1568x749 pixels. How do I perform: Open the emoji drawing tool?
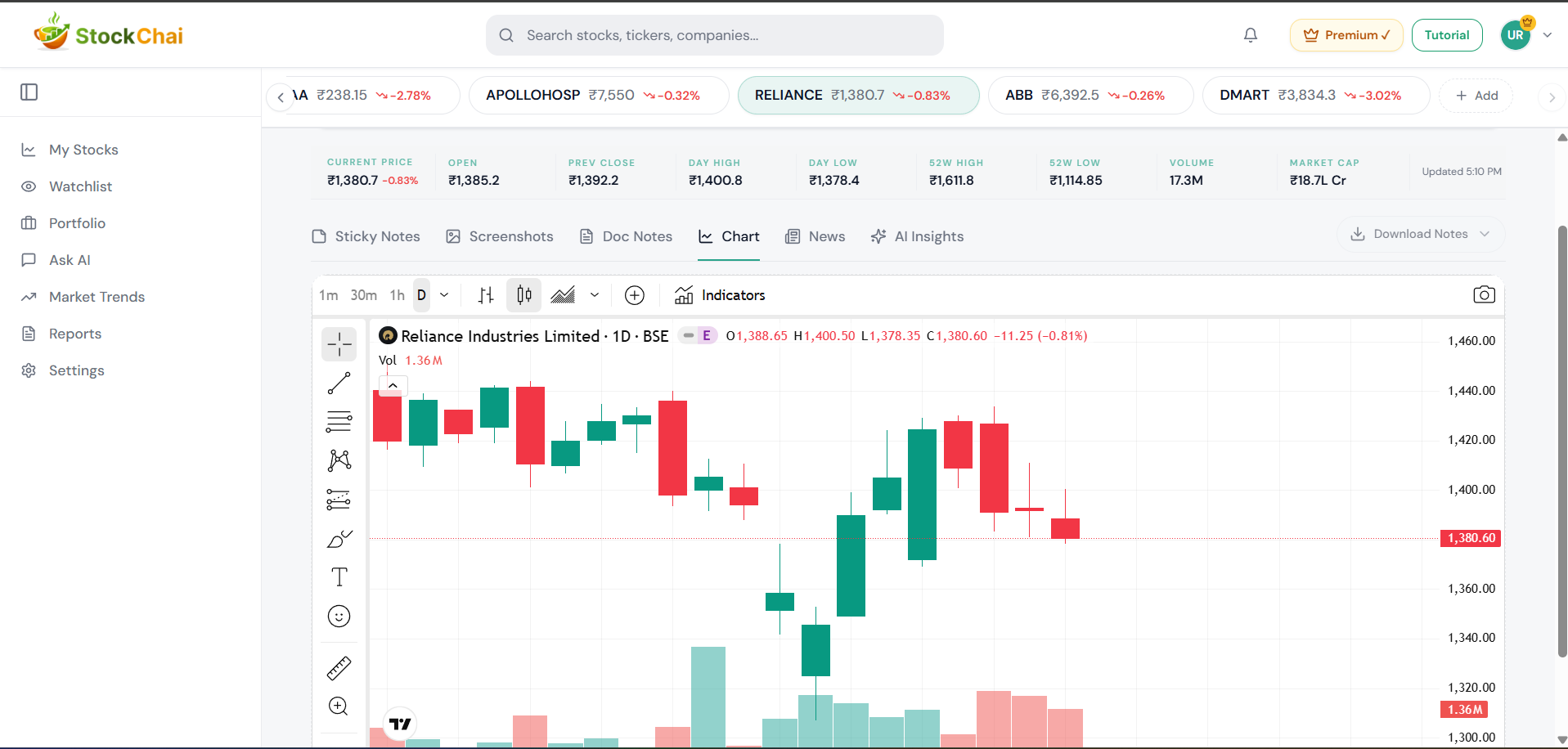point(339,616)
